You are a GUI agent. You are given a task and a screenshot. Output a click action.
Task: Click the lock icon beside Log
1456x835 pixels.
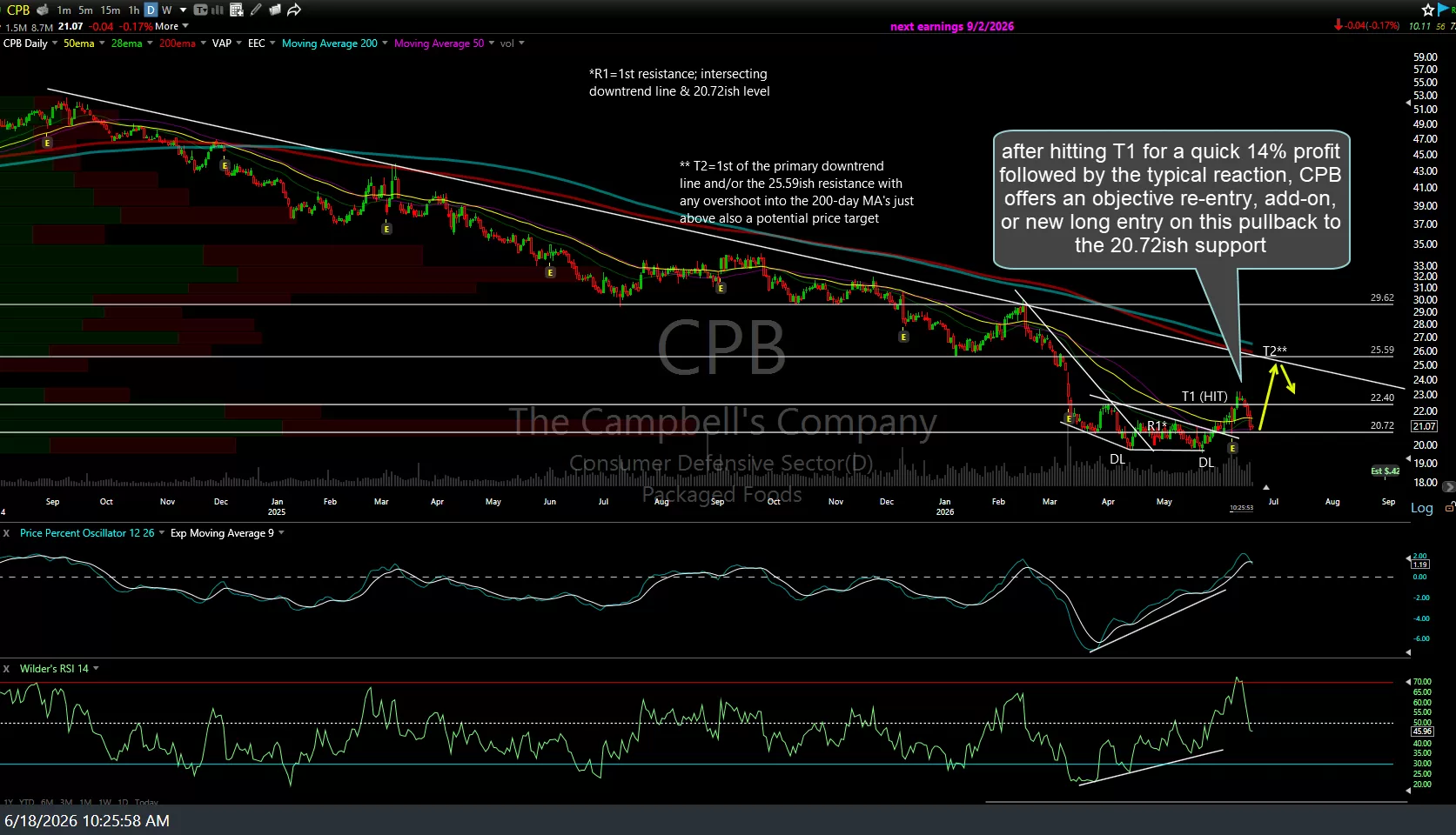click(1449, 507)
